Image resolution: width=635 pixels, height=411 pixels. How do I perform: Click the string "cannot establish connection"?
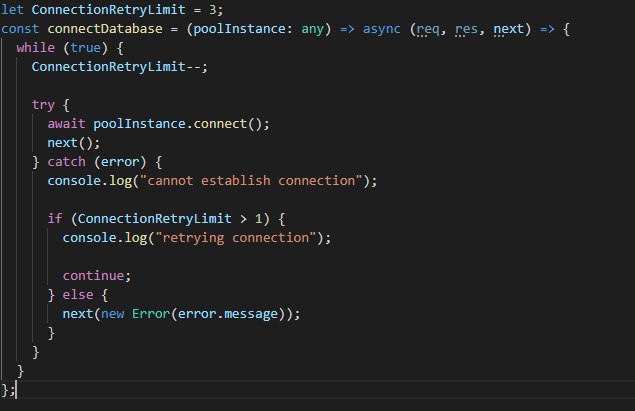251,181
